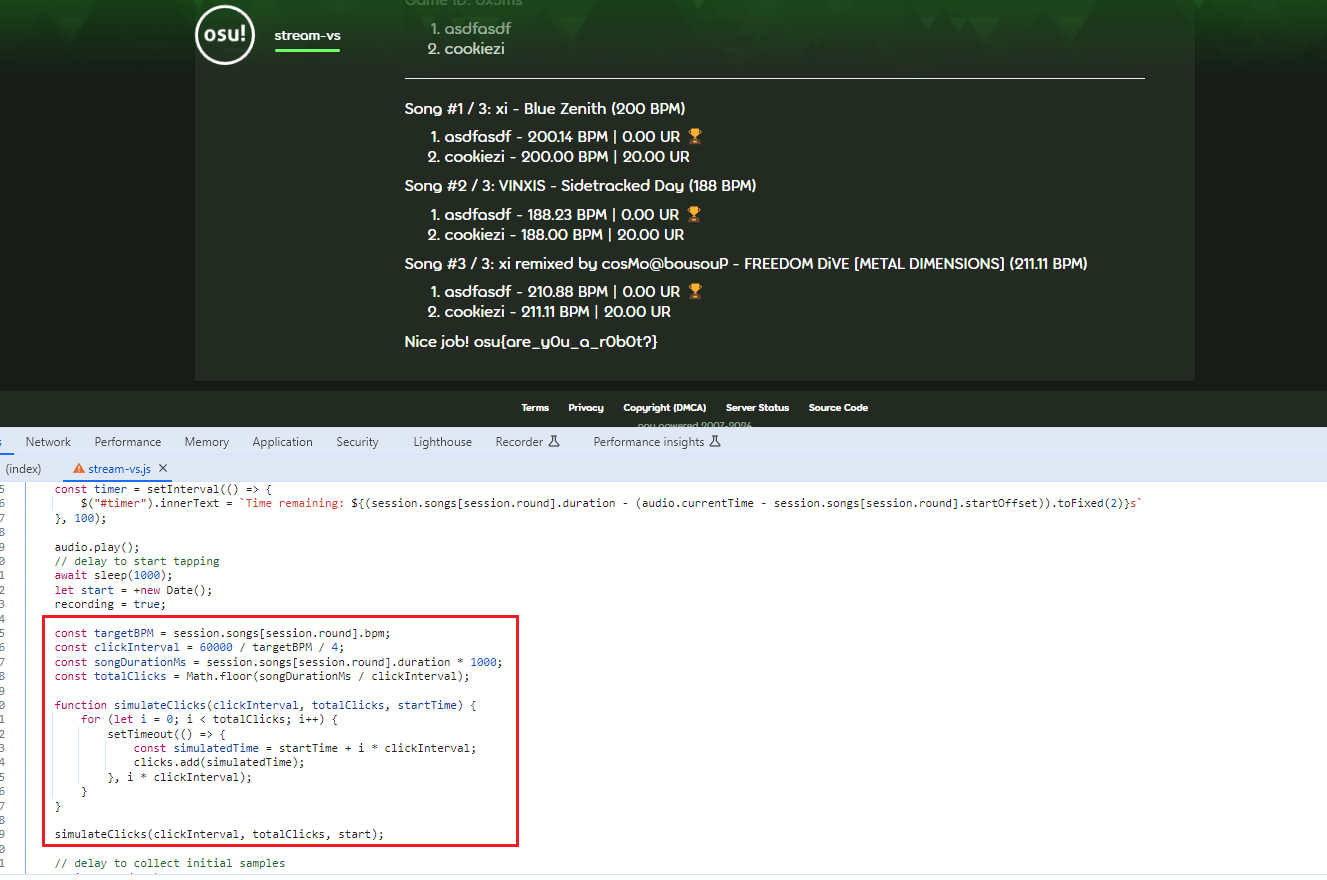Viewport: 1327px width, 880px height.
Task: Click 'clicks.add(simulatedTime);' code line
Action: click(x=219, y=763)
